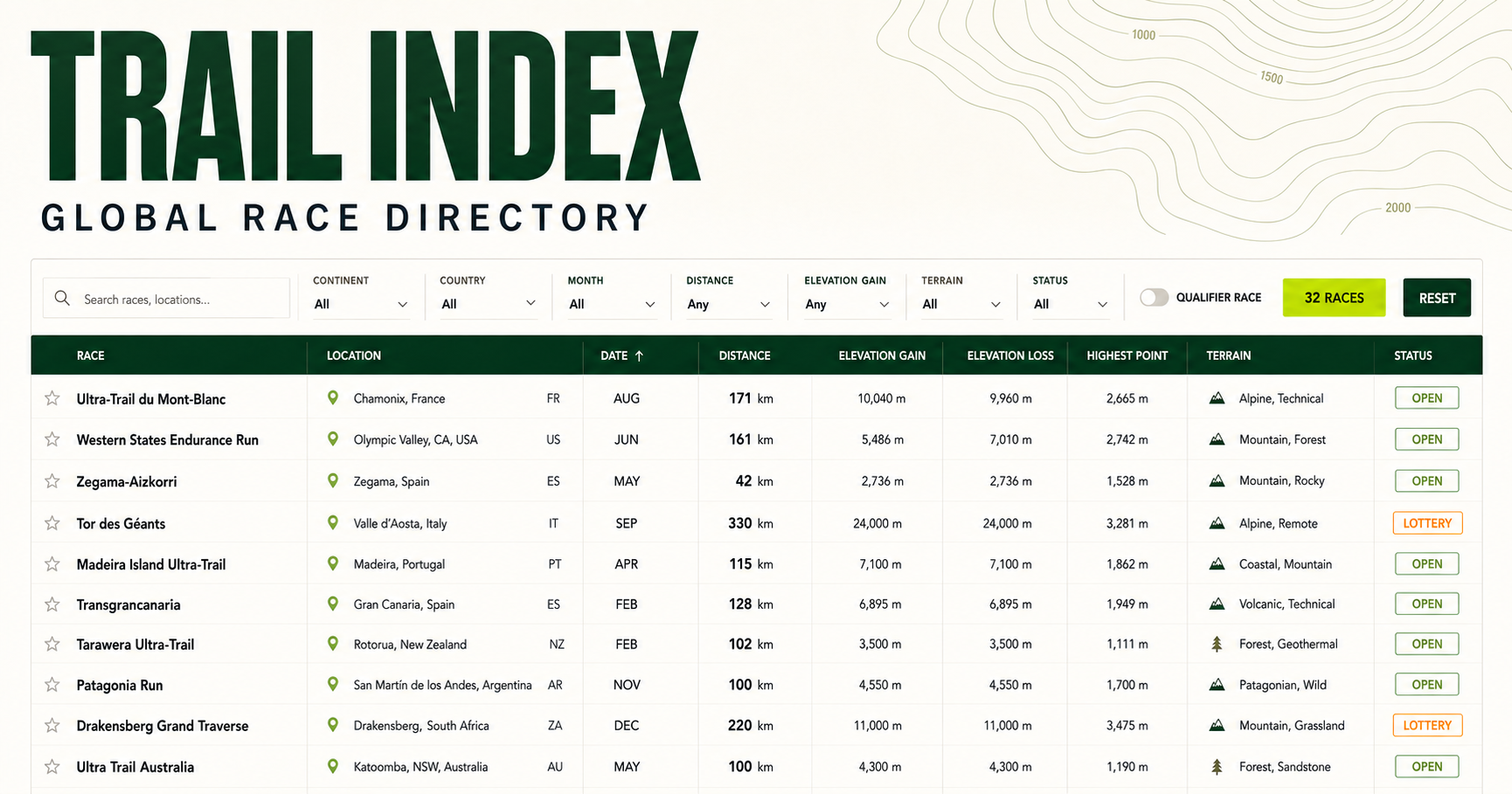The height and width of the screenshot is (794, 1512).
Task: Mark Zegama-Aizkorri as favorite star
Action: pos(52,481)
